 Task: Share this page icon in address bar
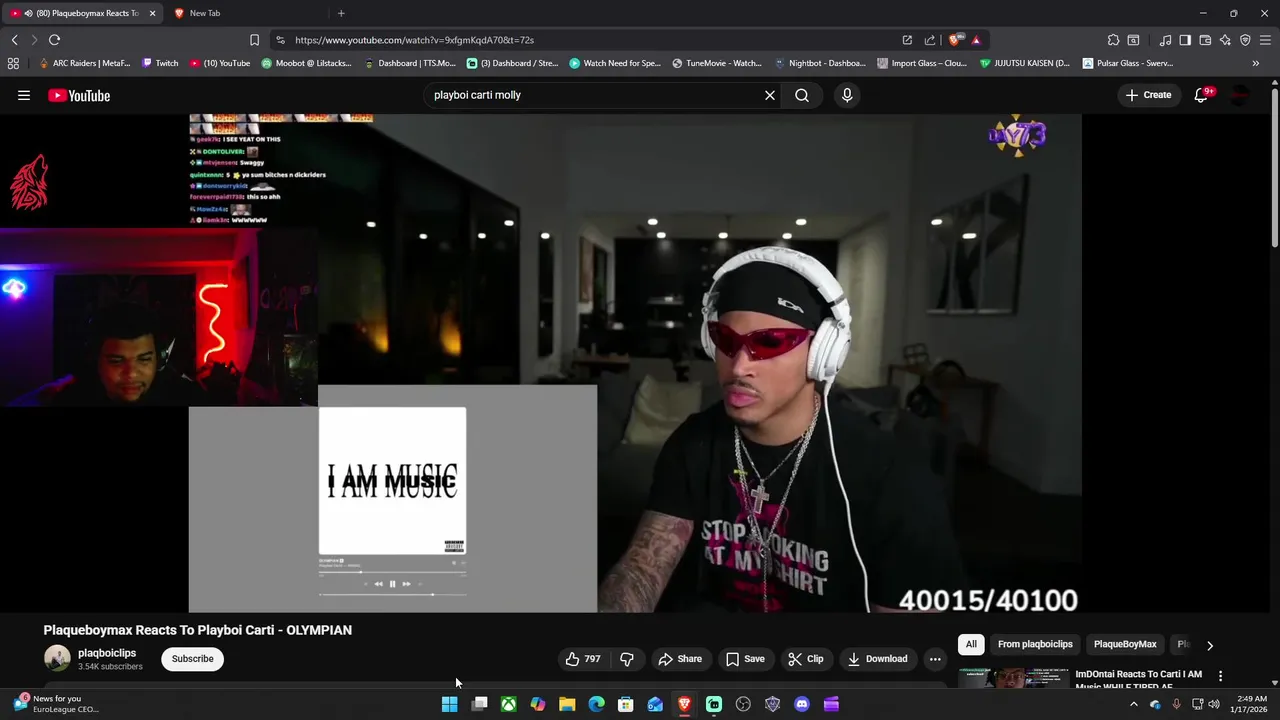point(930,40)
